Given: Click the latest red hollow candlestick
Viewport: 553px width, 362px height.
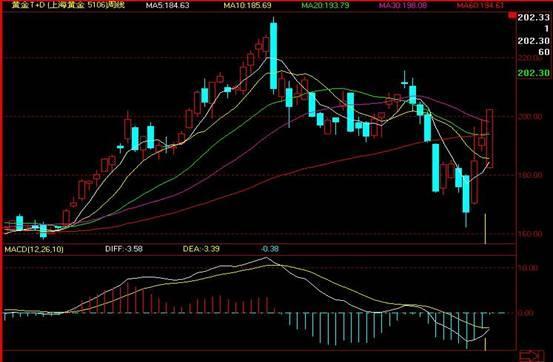Looking at the screenshot, I should tap(490, 138).
